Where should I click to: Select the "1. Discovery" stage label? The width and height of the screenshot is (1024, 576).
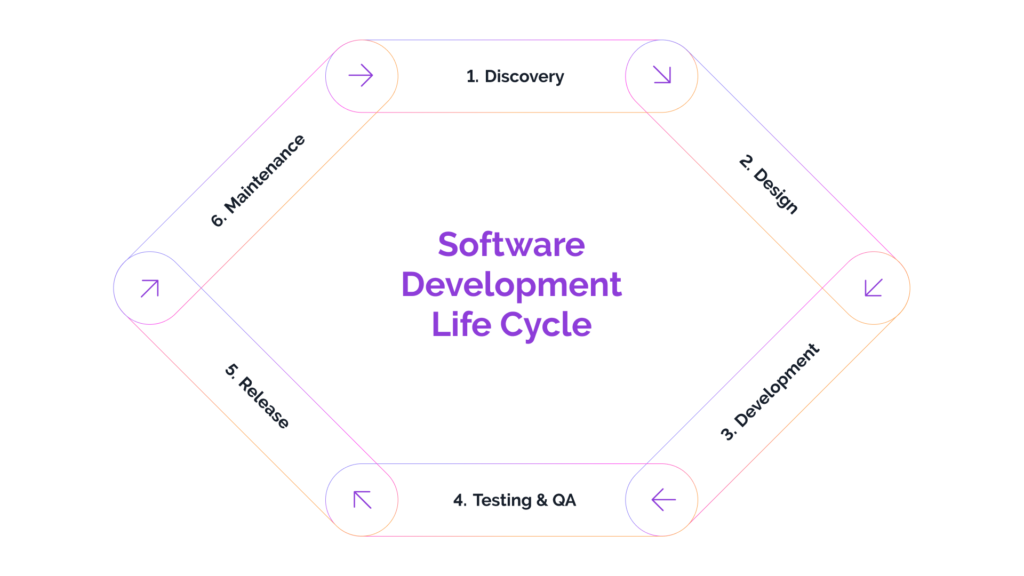coord(515,76)
